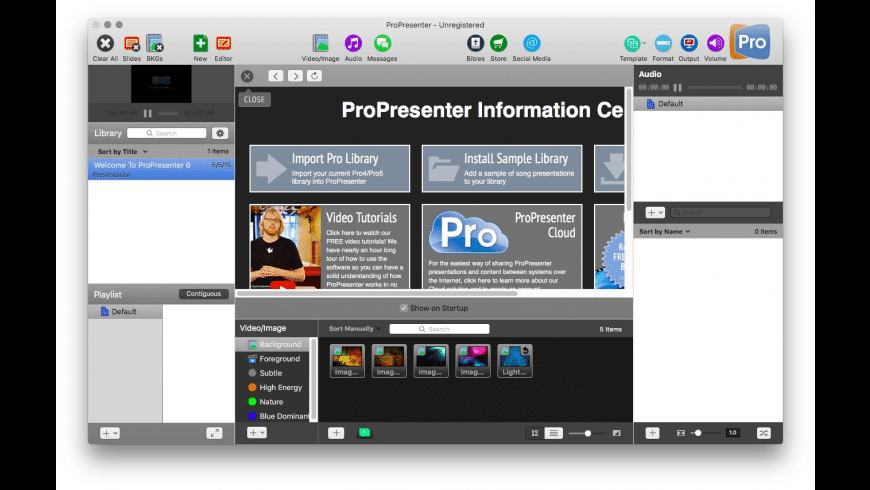Open the Sort by Title dropdown
870x490 pixels.
[123, 151]
